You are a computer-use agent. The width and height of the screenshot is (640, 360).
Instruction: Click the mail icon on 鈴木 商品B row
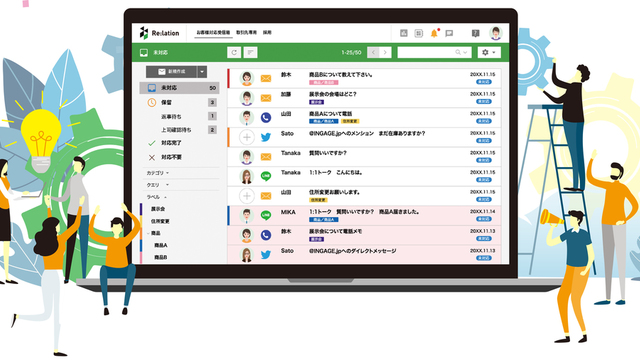(x=266, y=78)
